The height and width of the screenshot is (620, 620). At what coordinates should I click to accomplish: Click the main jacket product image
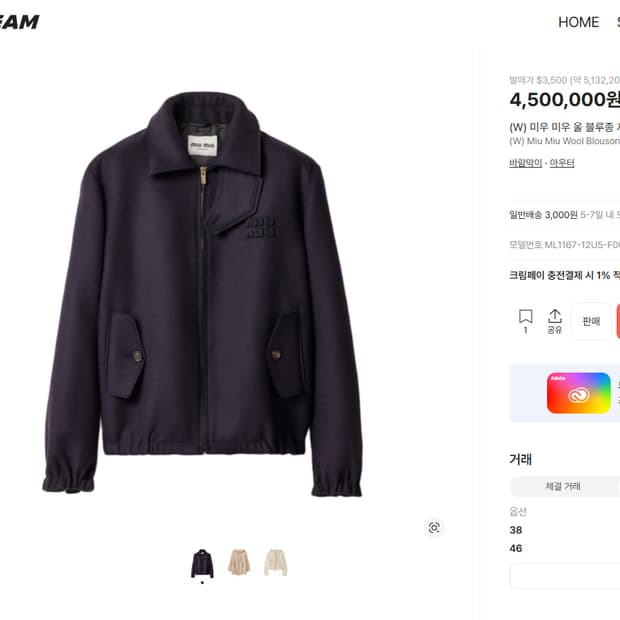point(202,294)
